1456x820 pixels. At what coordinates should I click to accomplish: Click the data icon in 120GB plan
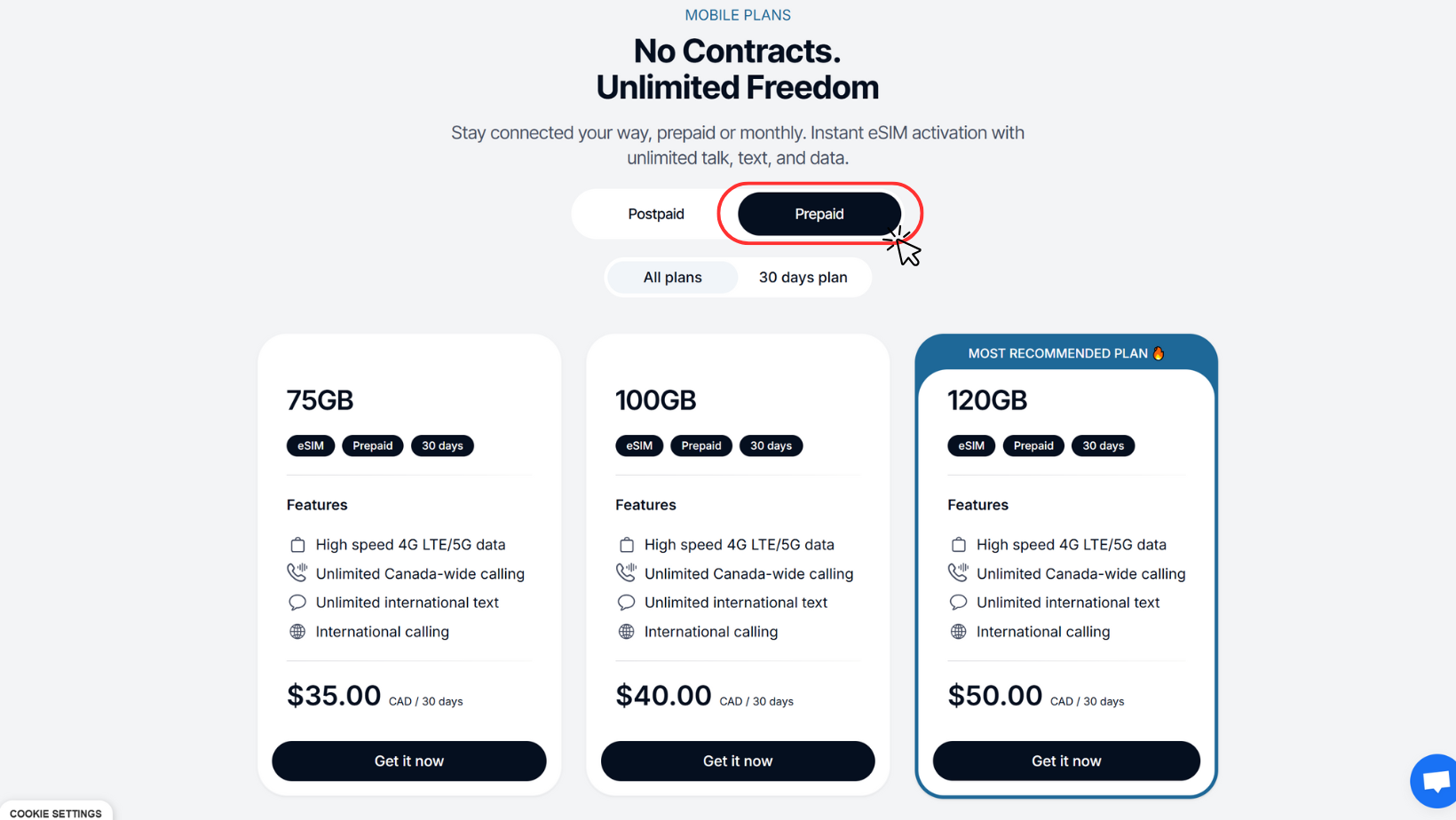coord(958,545)
